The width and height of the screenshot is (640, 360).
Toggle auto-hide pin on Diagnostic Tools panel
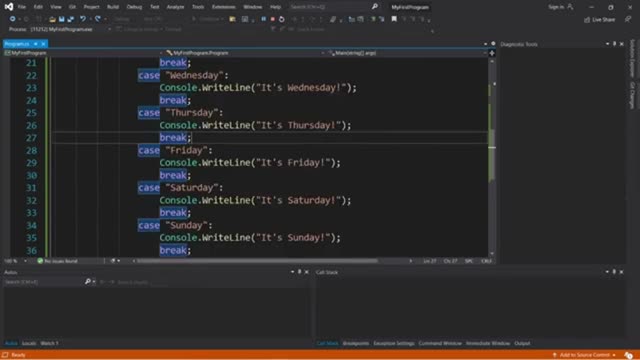[x=614, y=44]
